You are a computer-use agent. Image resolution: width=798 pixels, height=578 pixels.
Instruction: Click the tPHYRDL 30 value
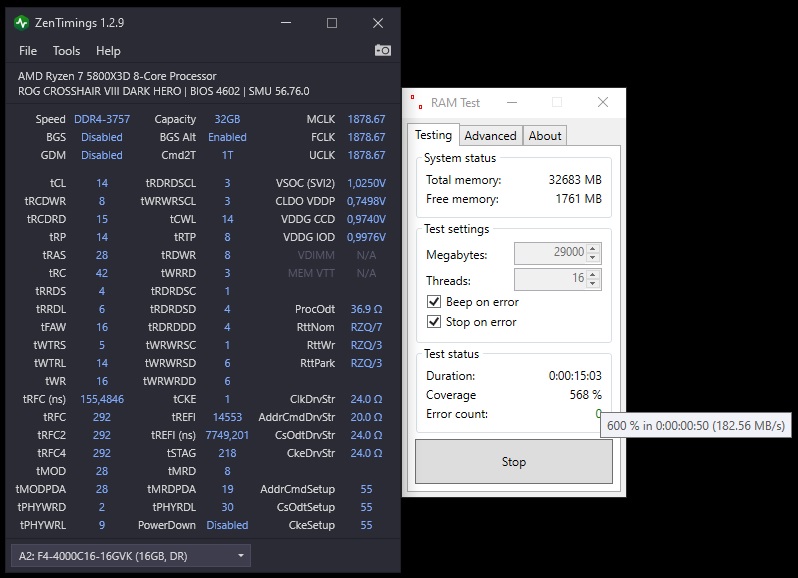pyautogui.click(x=227, y=507)
